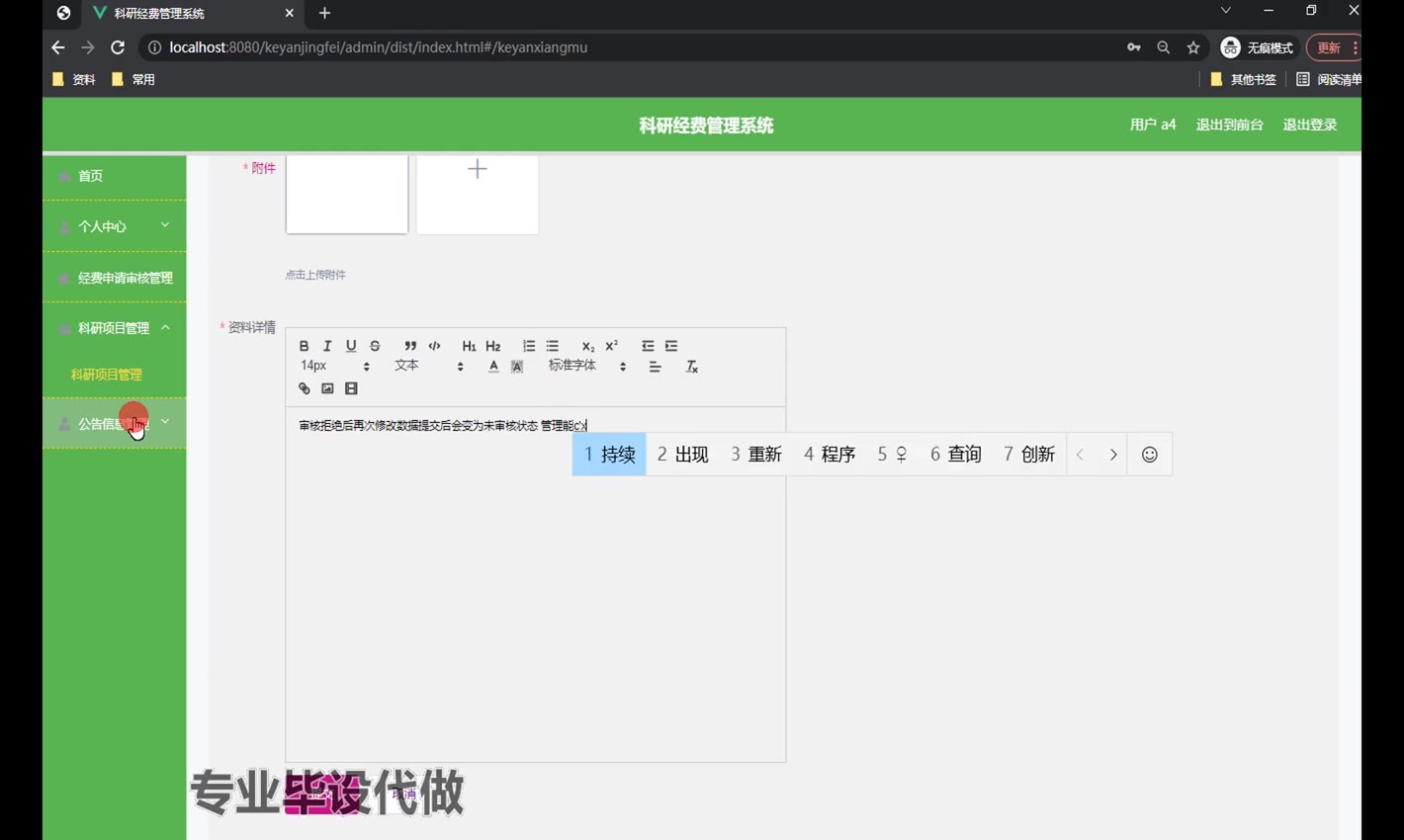
Task: Choose IME candidate 5 female symbol
Action: click(893, 455)
